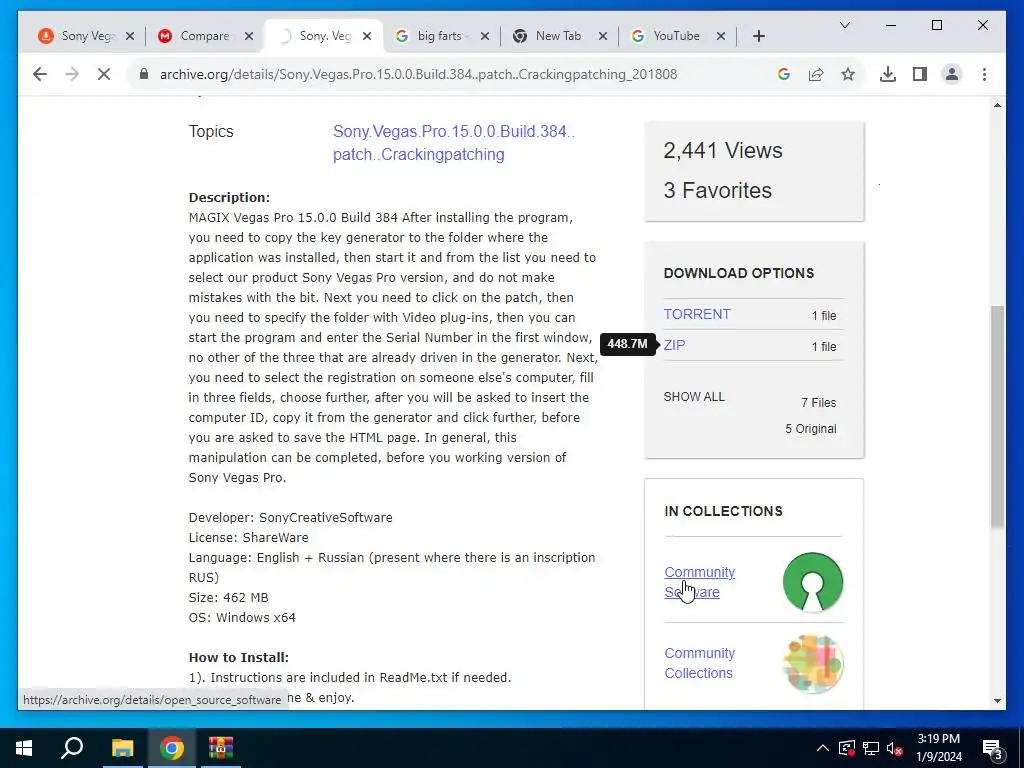The height and width of the screenshot is (768, 1024).
Task: Open the taskbar Search icon
Action: point(72,748)
